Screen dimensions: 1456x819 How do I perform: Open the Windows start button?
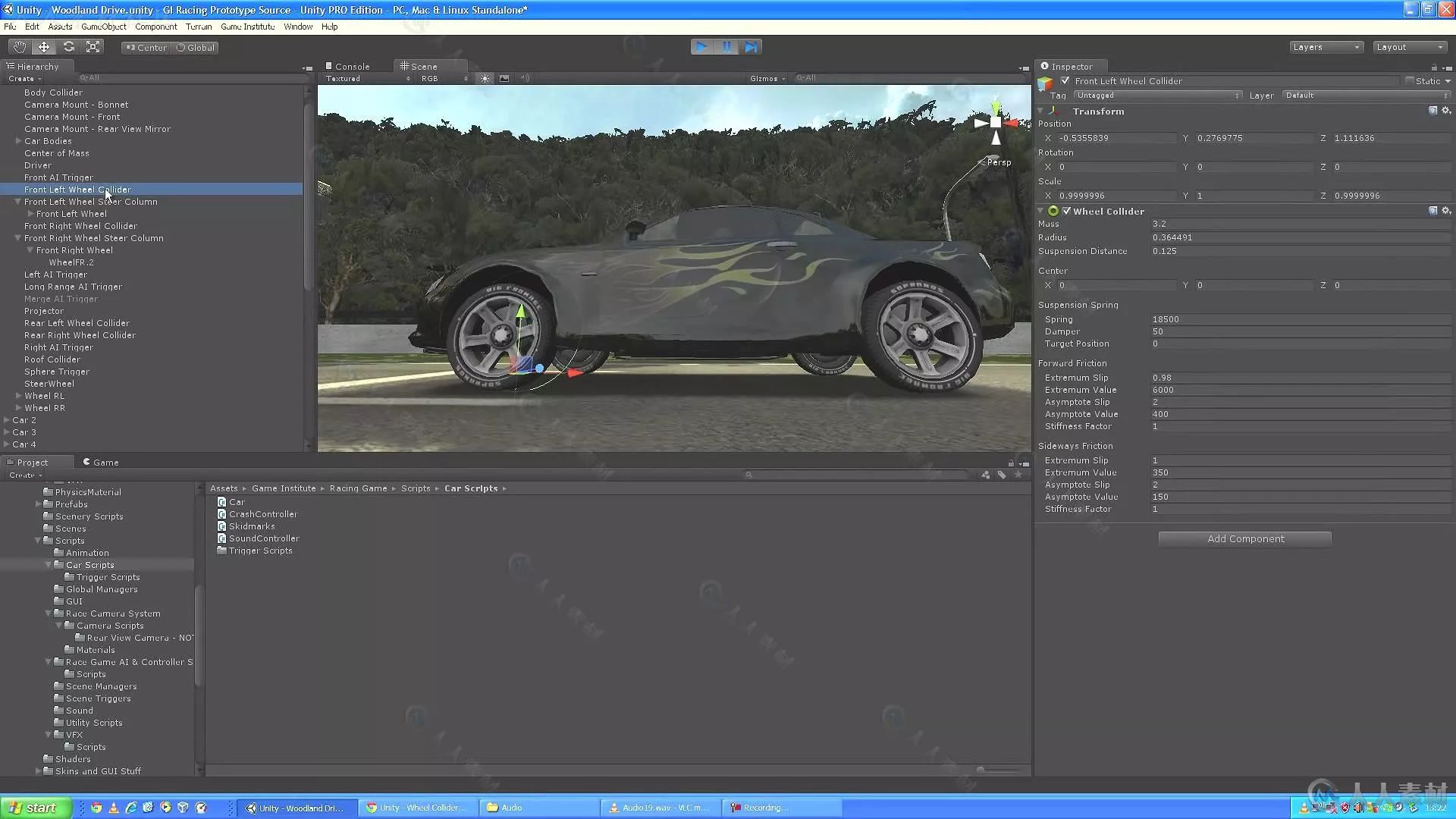pos(36,808)
